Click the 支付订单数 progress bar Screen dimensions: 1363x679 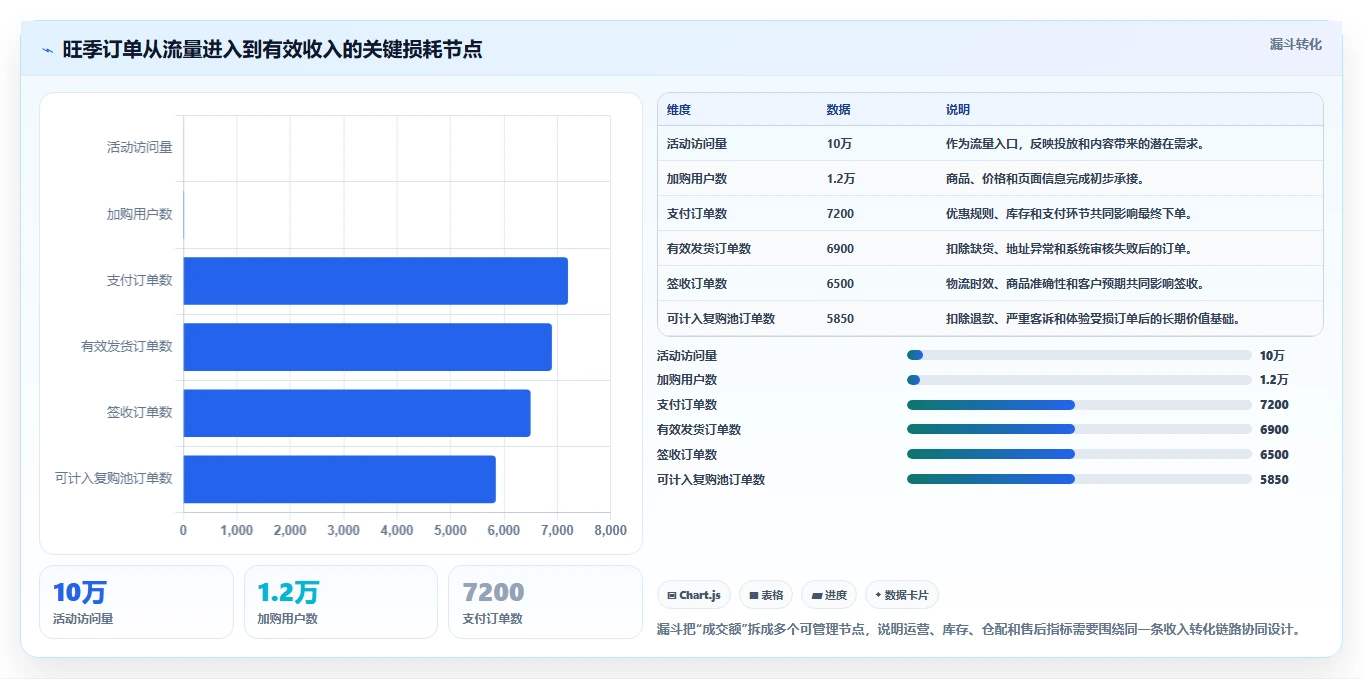1079,405
